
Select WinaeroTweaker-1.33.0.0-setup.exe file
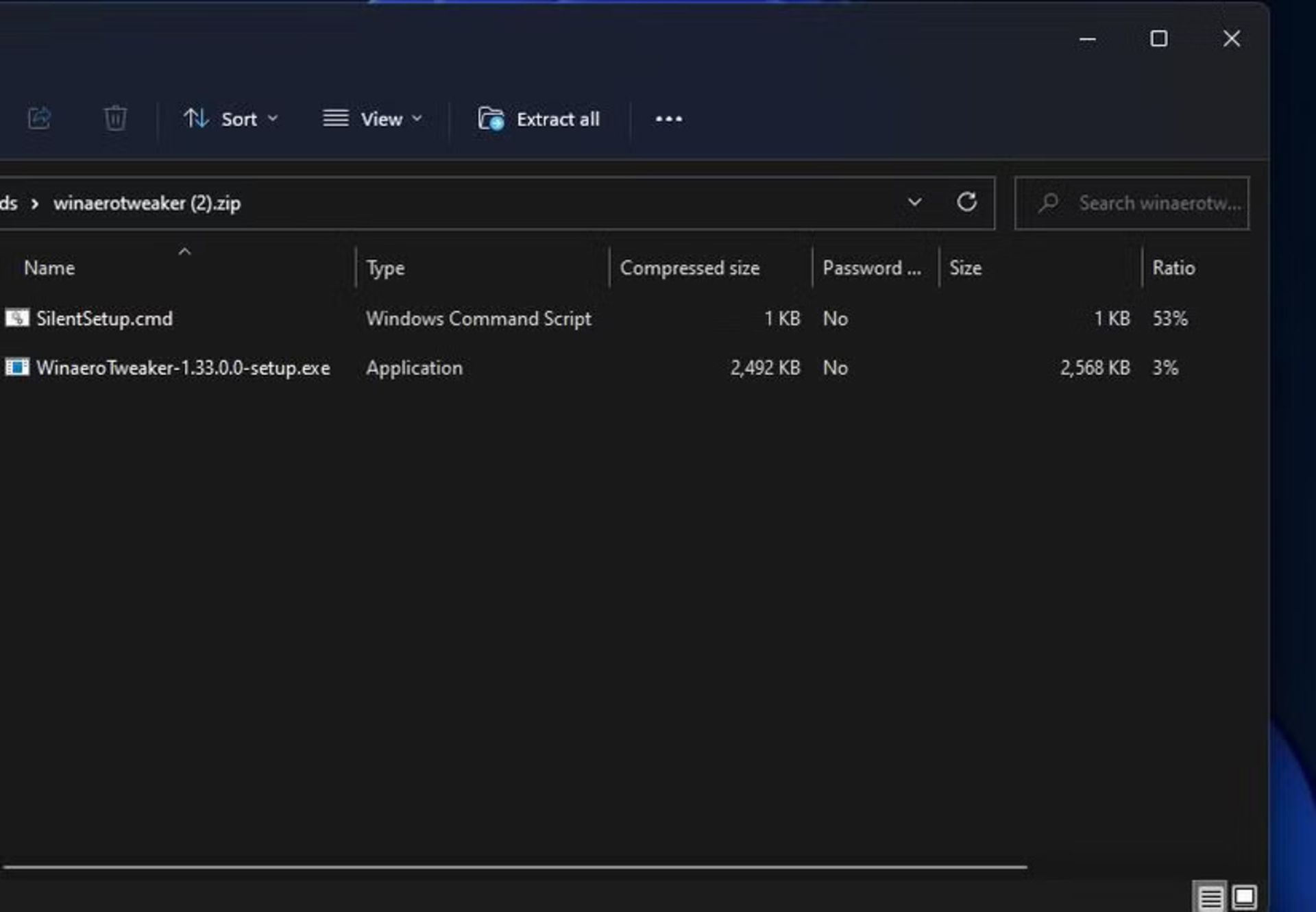tap(182, 367)
